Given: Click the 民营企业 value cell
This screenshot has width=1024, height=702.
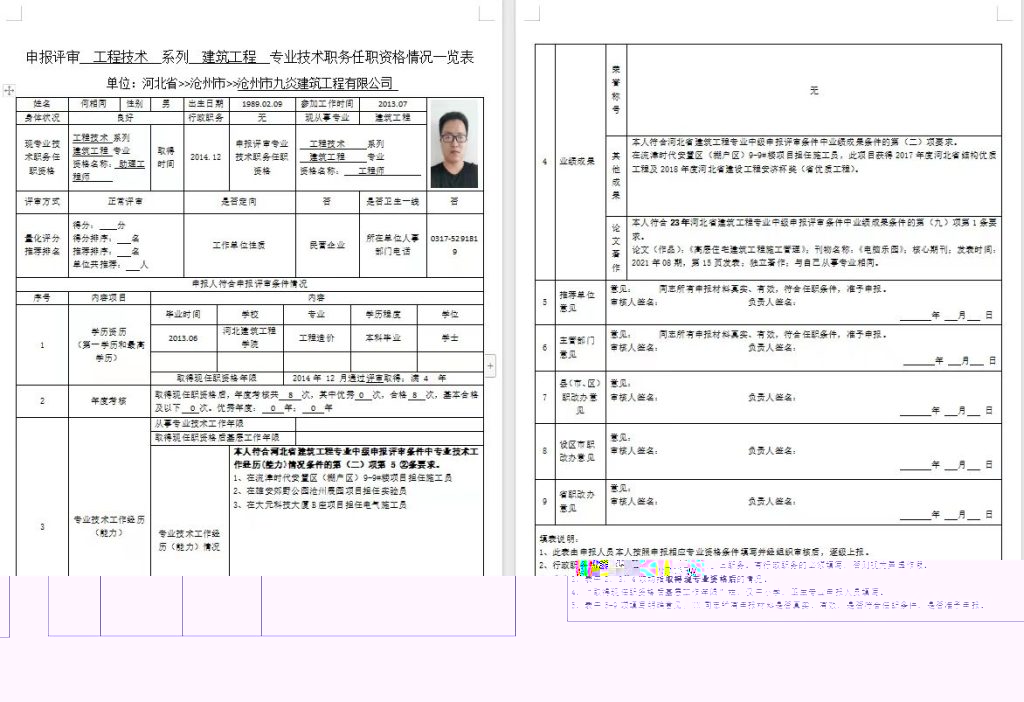Looking at the screenshot, I should click(327, 245).
